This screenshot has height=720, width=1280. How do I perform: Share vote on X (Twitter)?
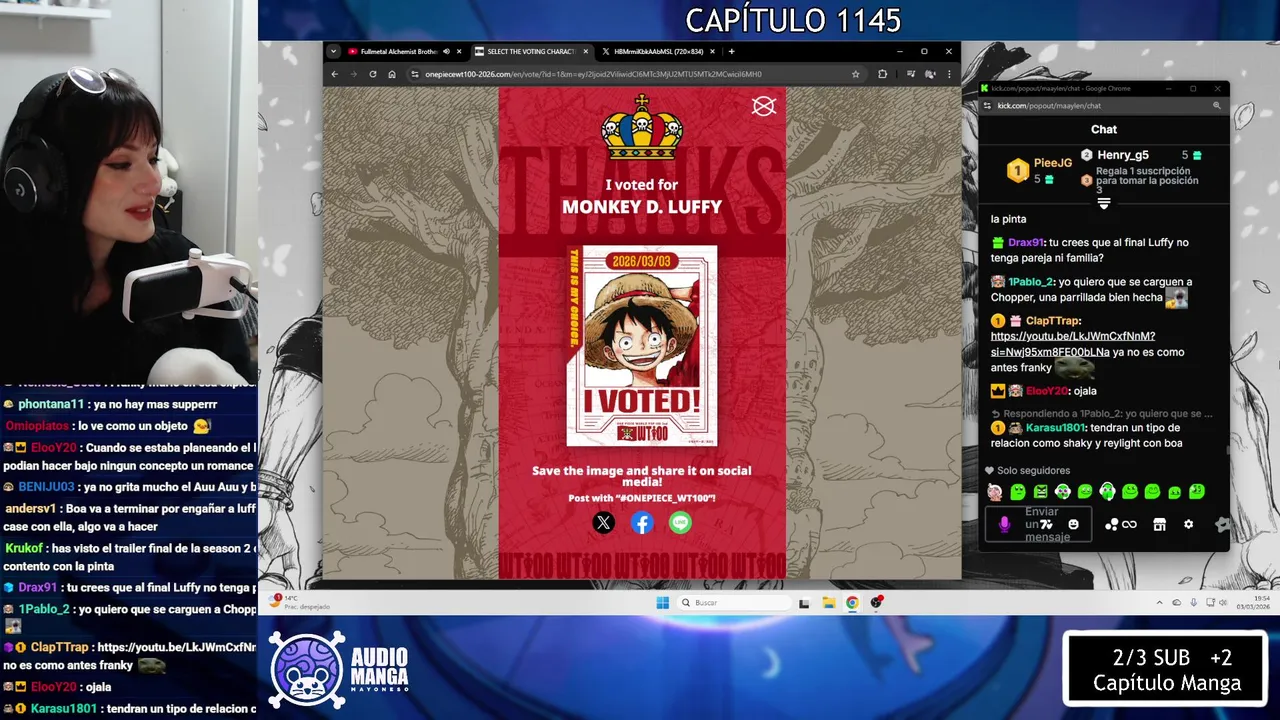[603, 522]
